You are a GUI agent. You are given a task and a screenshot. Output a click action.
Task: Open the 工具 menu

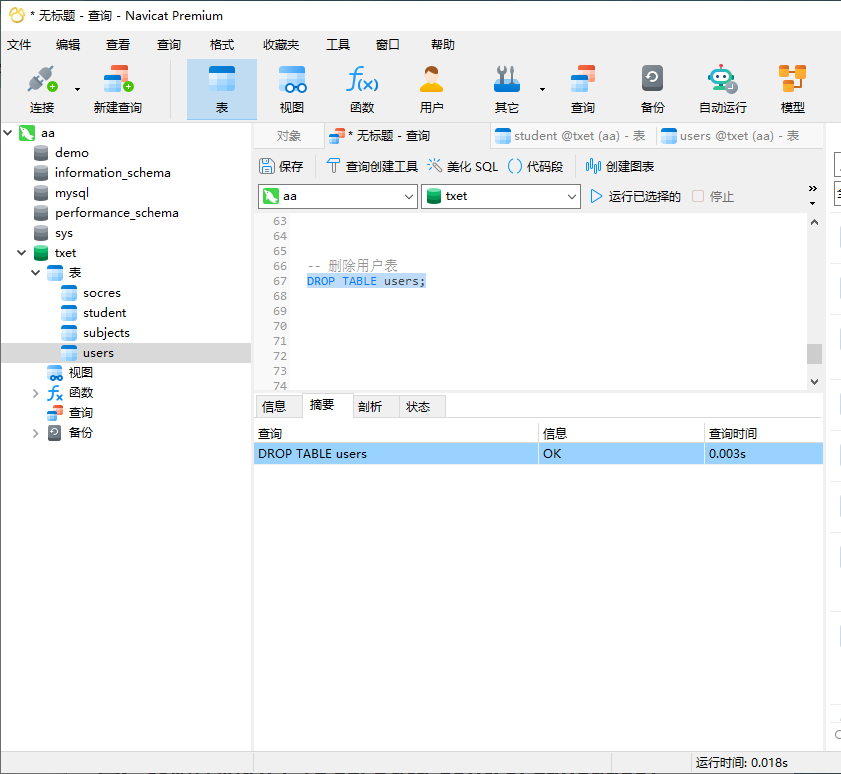pyautogui.click(x=338, y=45)
